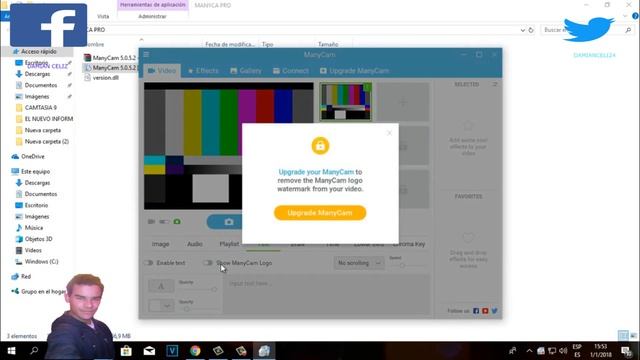Open ManyCam Facebook follow icon
Viewport: 640px width, 360px height.
(x=476, y=311)
